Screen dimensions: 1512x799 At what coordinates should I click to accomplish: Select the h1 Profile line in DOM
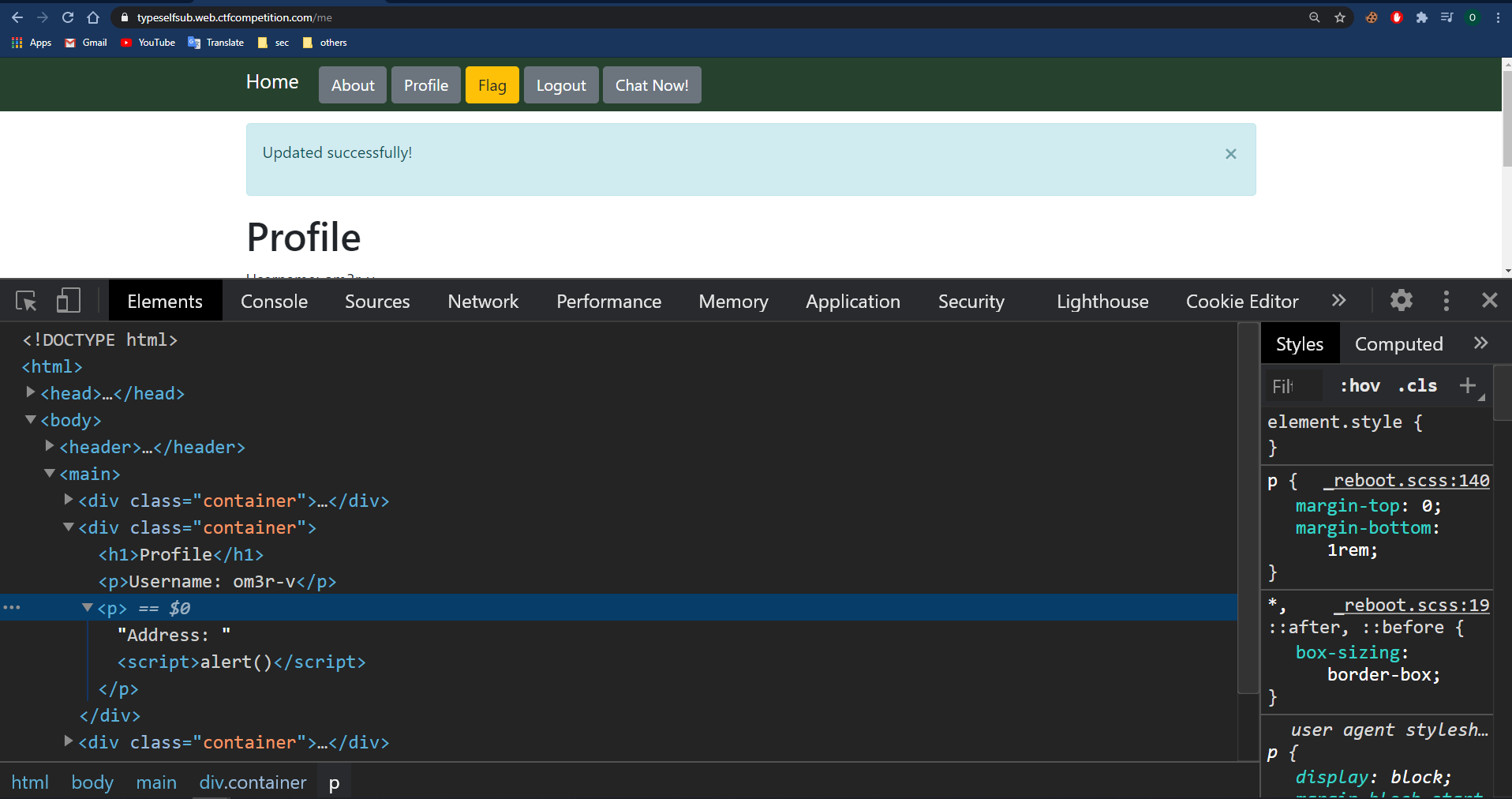[x=181, y=554]
